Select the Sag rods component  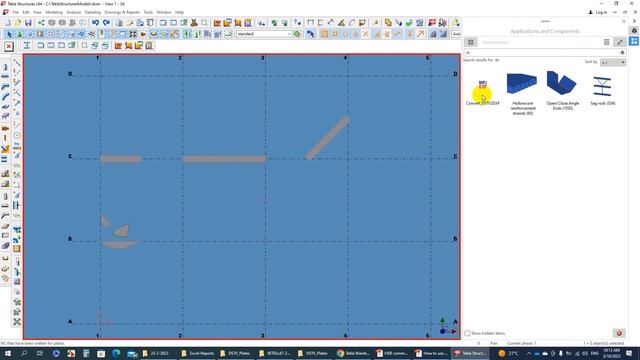pos(602,91)
